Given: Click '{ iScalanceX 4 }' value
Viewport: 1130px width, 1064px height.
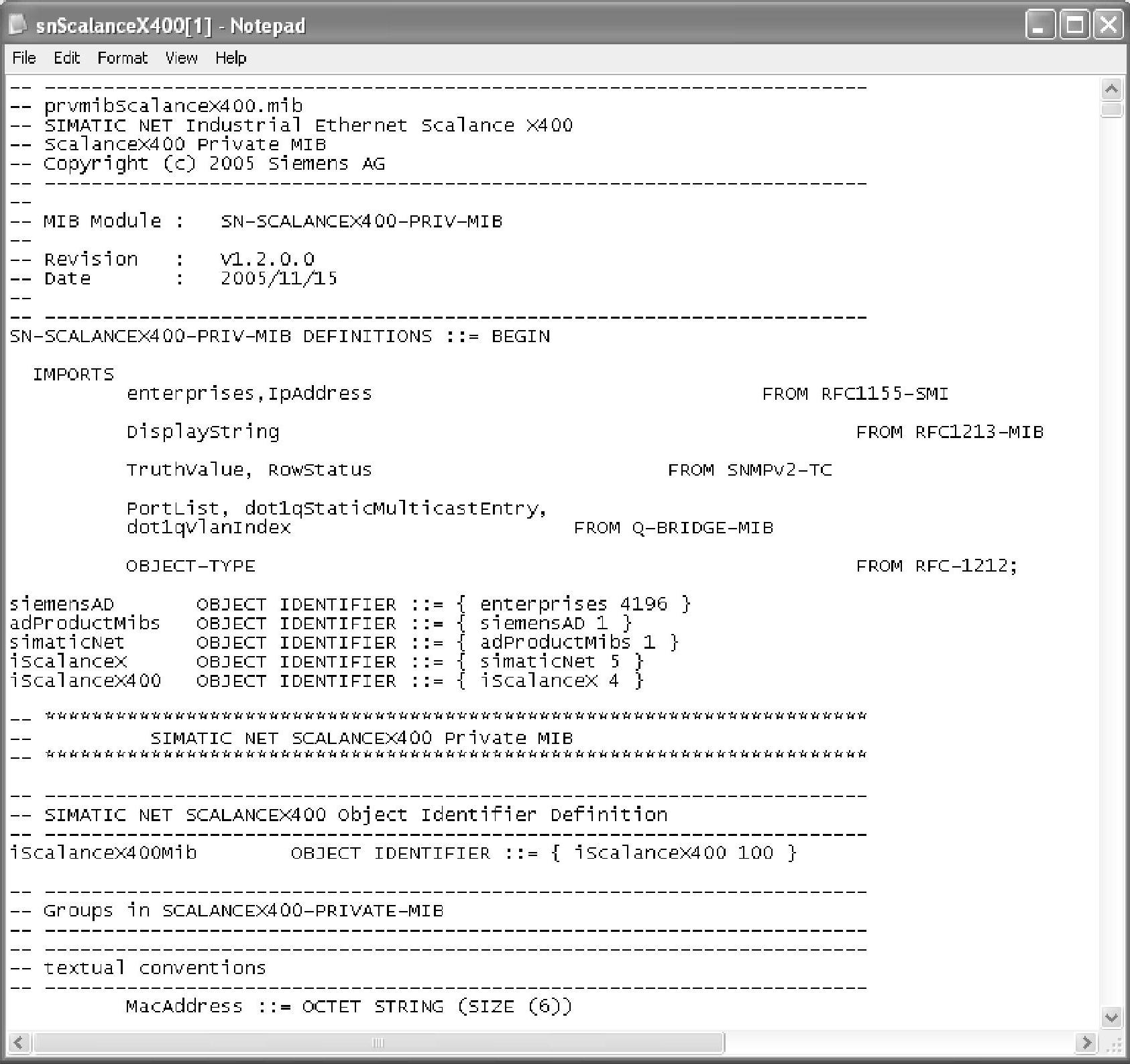Looking at the screenshot, I should (551, 681).
